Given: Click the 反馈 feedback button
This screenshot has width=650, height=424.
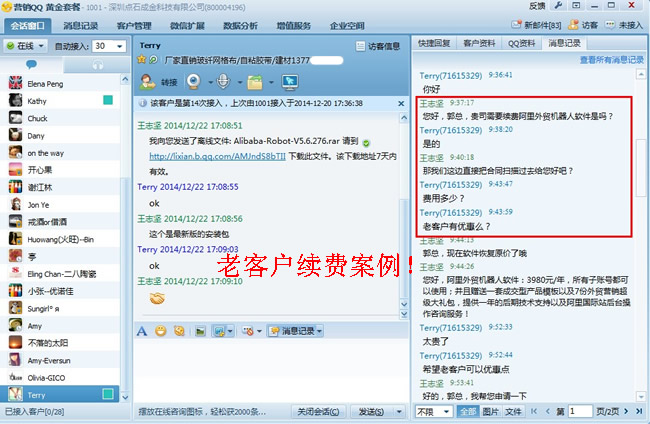Looking at the screenshot, I should pos(537,6).
